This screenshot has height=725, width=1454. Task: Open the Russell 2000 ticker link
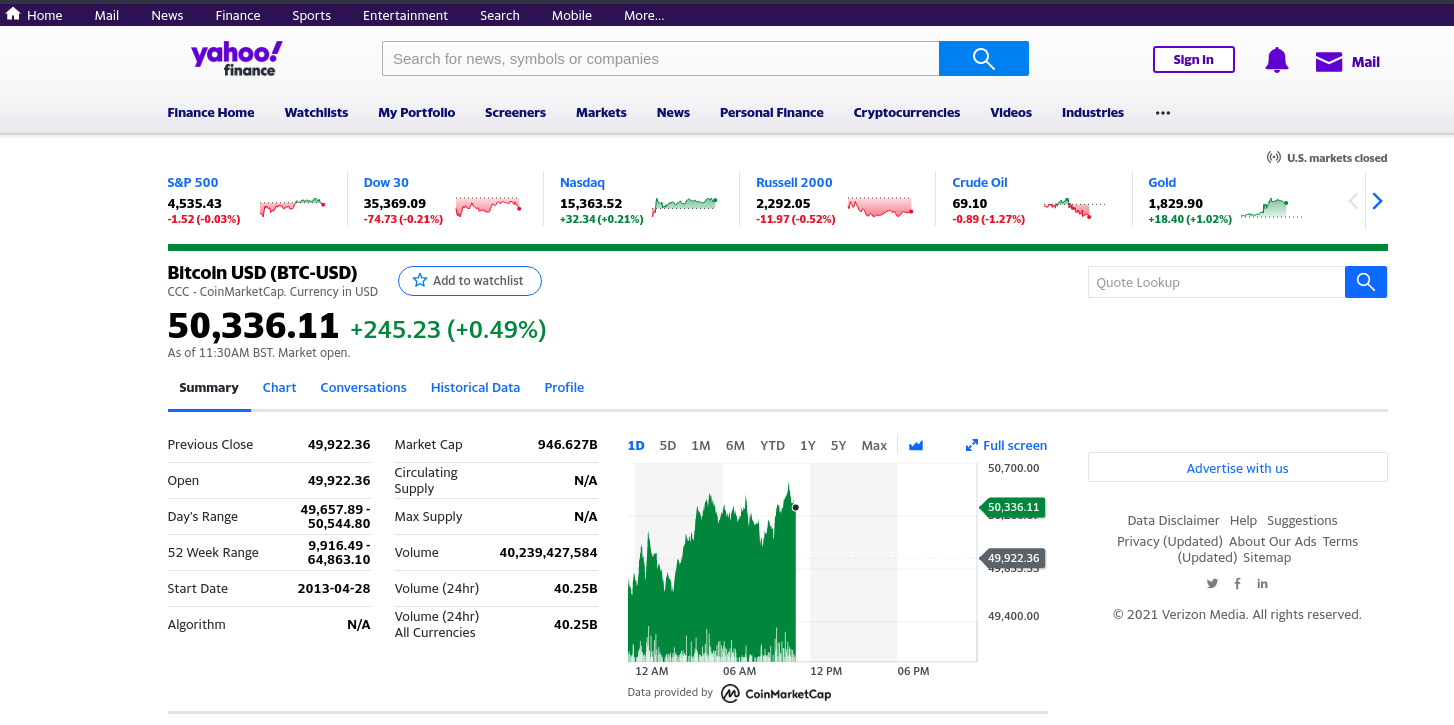click(794, 183)
